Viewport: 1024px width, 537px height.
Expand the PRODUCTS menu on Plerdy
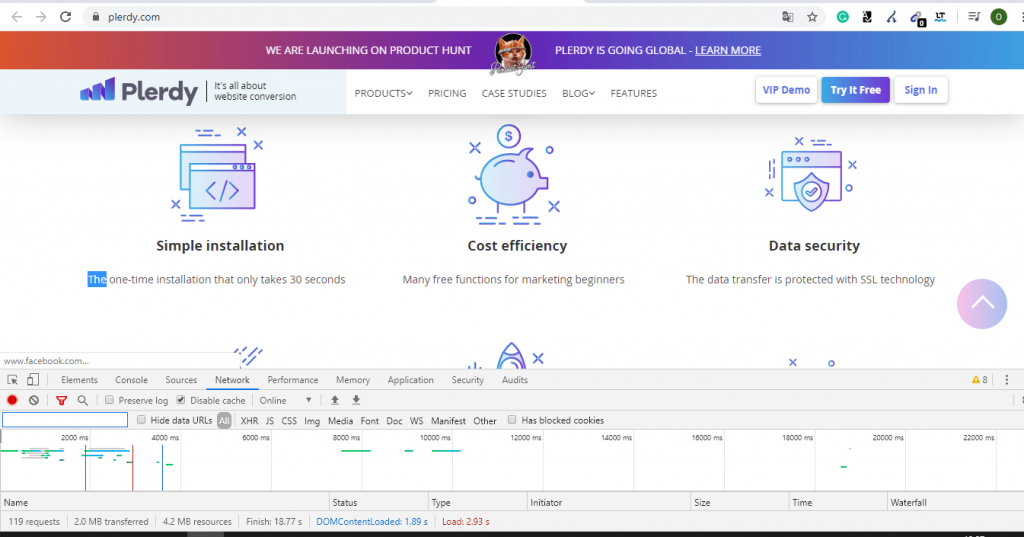pos(383,93)
